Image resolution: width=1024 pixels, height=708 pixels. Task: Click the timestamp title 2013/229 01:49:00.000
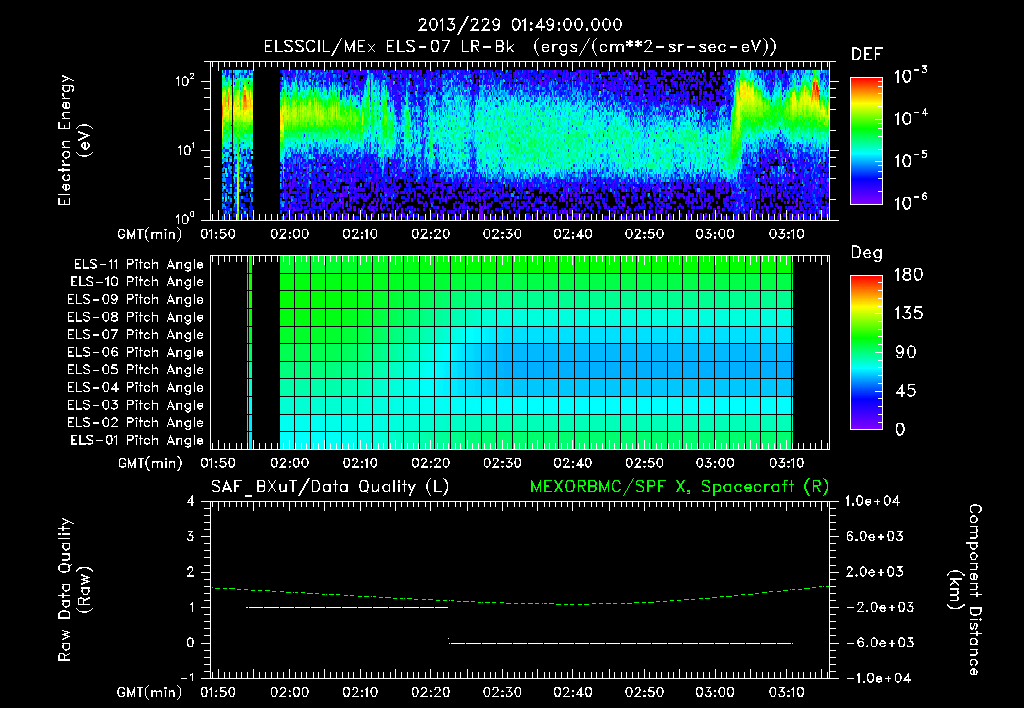pyautogui.click(x=520, y=25)
